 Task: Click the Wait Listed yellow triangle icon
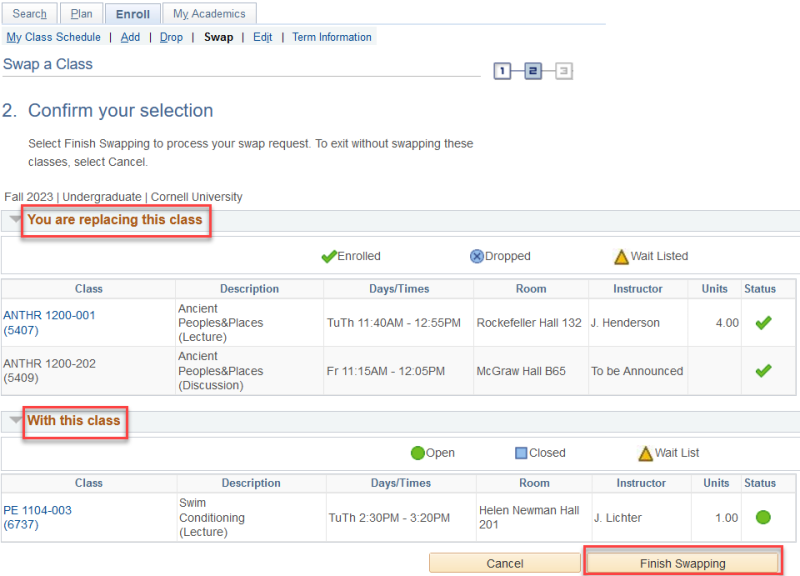[x=621, y=256]
